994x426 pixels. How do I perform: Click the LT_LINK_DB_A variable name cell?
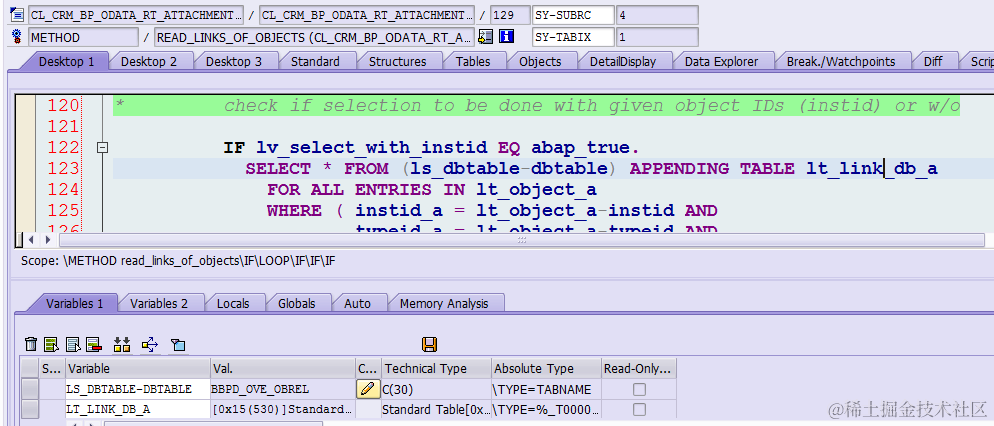point(138,410)
